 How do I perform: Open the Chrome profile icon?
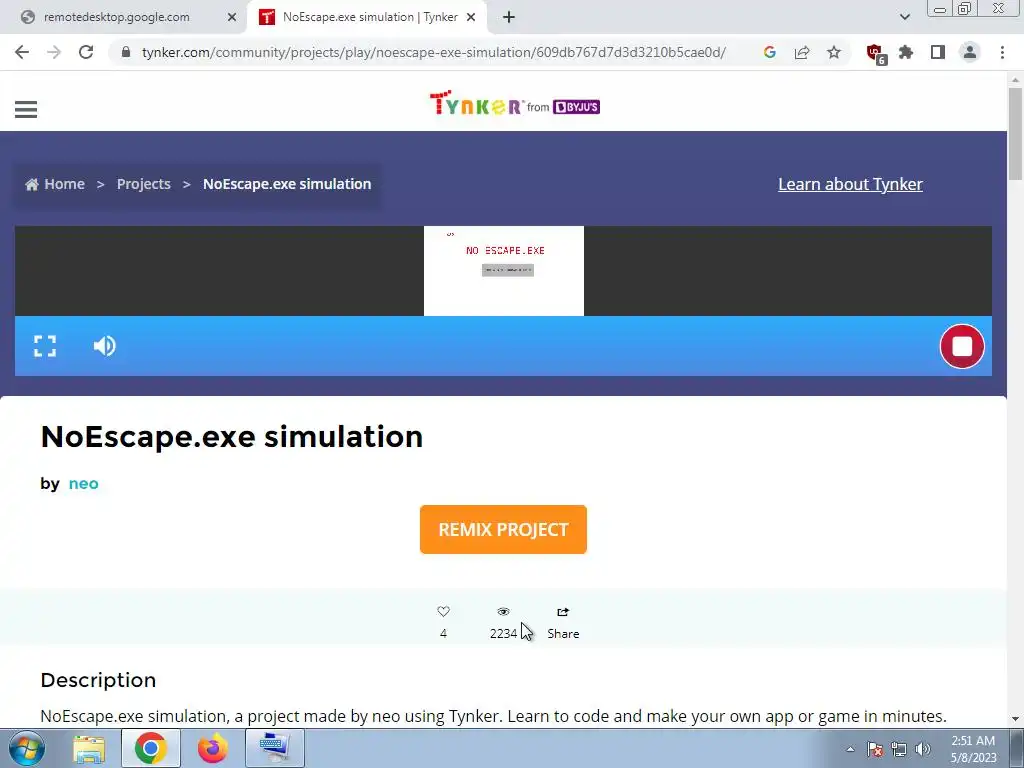click(x=970, y=52)
